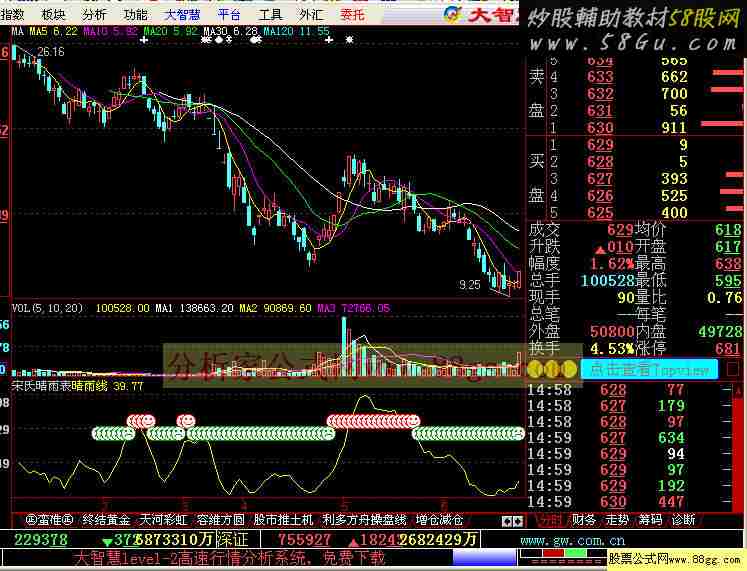Click the VOL(5,10,20) volume indicator label
This screenshot has height=571, width=747.
(47, 308)
